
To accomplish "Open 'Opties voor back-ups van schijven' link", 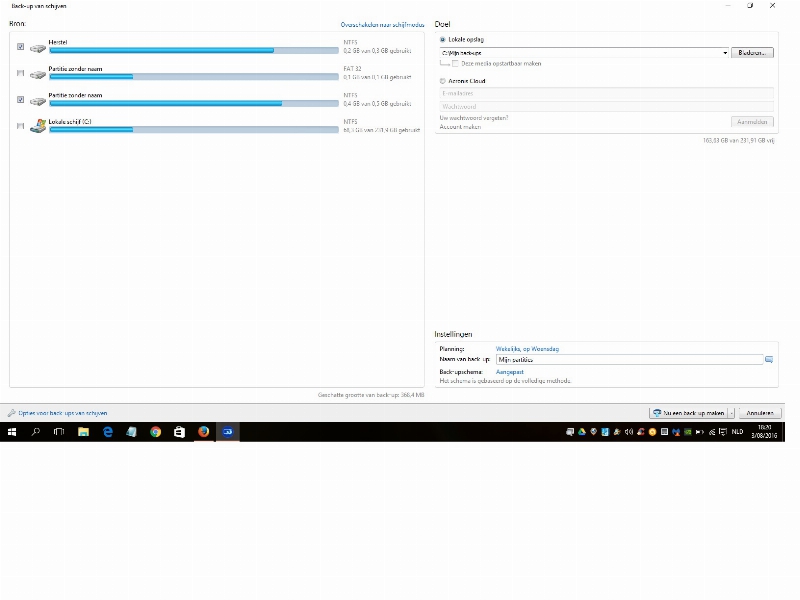I will pyautogui.click(x=62, y=413).
